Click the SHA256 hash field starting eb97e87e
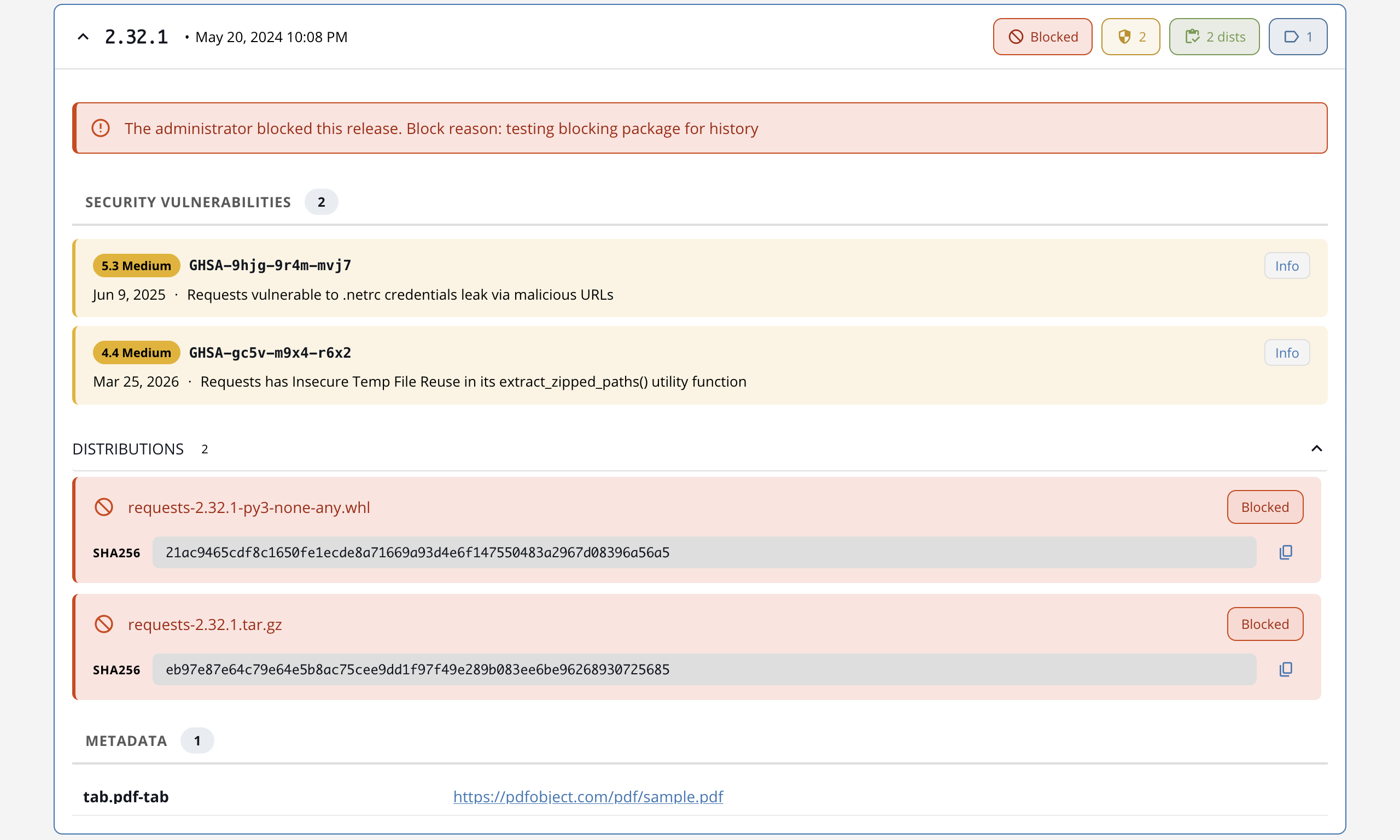Screen dimensions: 1400x840 coord(704,669)
